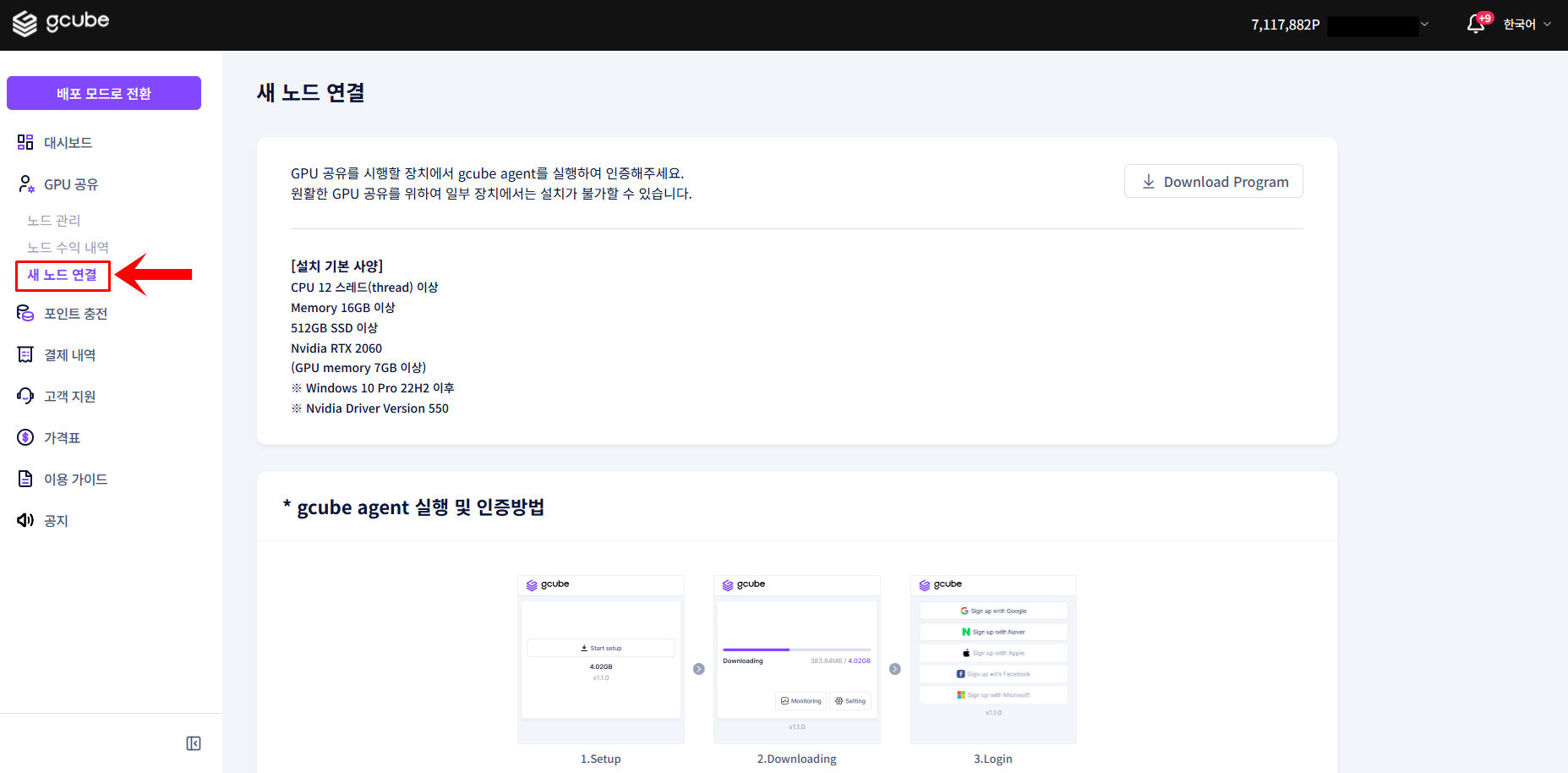Screen dimensions: 1568x773
Task: Go to 노드 관리 submenu
Action: pos(53,220)
